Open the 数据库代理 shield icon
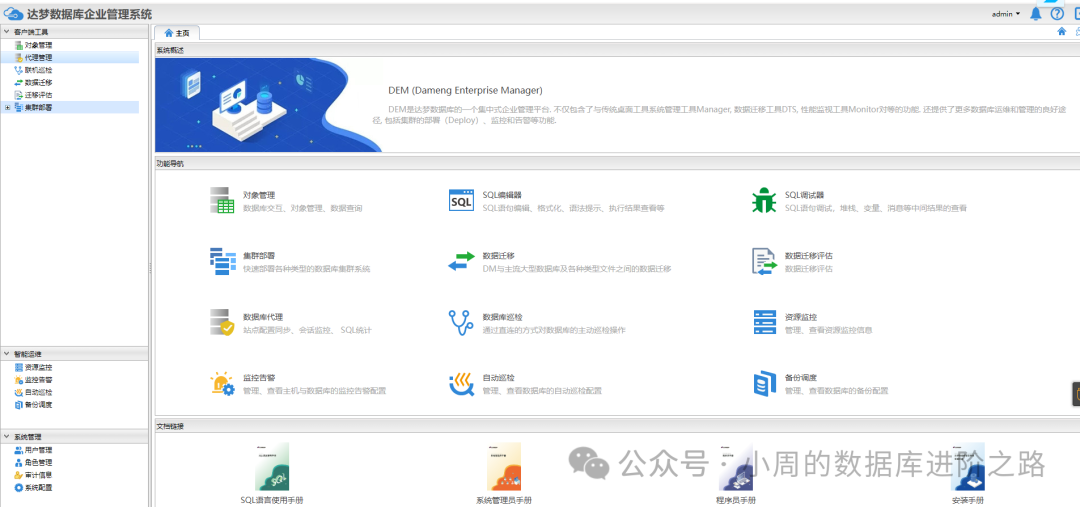The height and width of the screenshot is (507, 1080). click(x=222, y=322)
